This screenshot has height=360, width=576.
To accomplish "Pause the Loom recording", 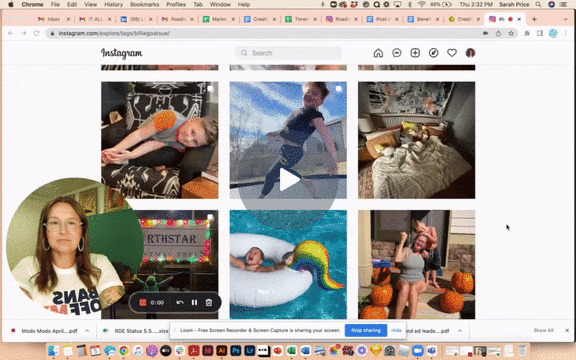I will point(194,302).
